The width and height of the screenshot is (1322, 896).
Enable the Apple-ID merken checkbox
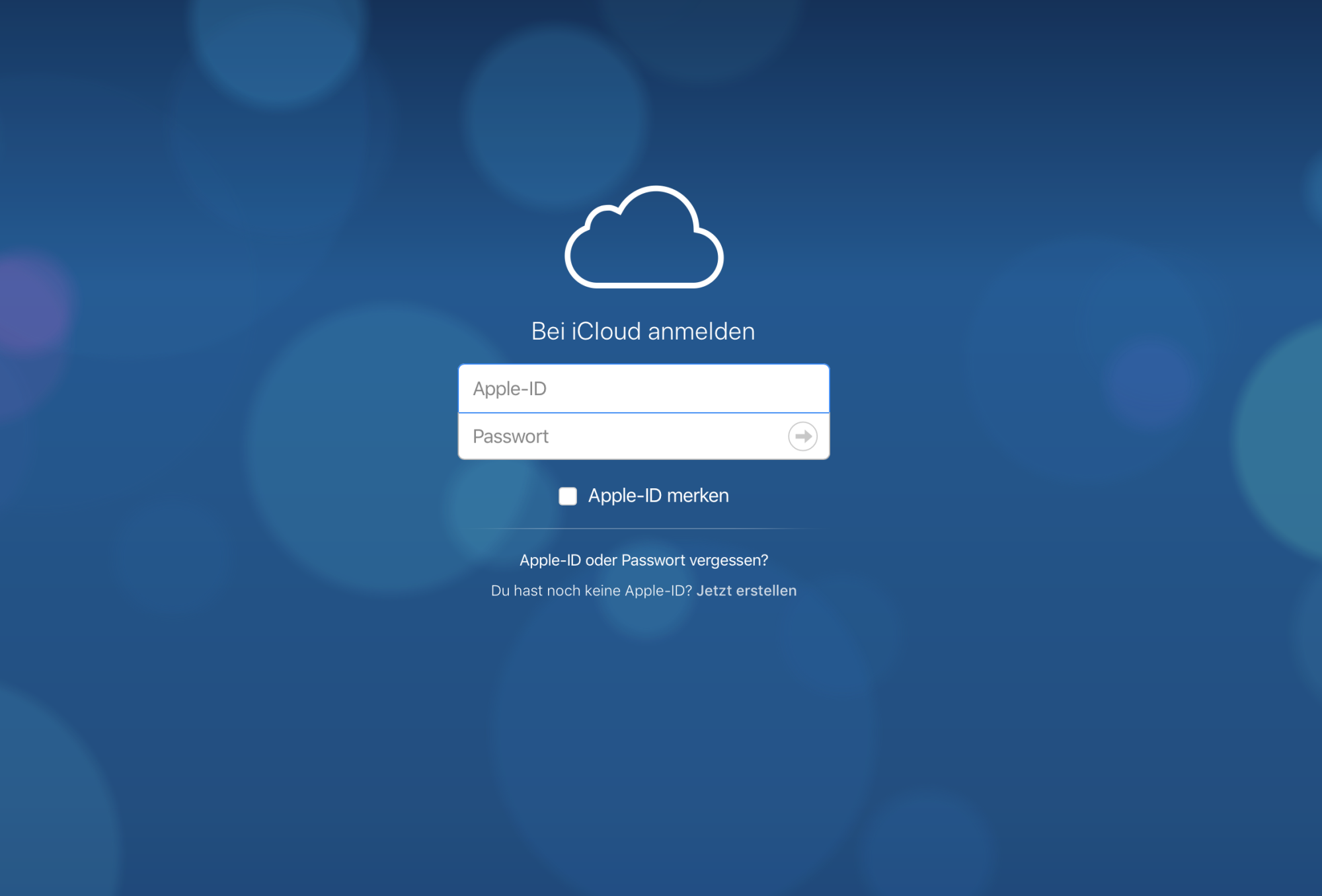click(x=568, y=496)
